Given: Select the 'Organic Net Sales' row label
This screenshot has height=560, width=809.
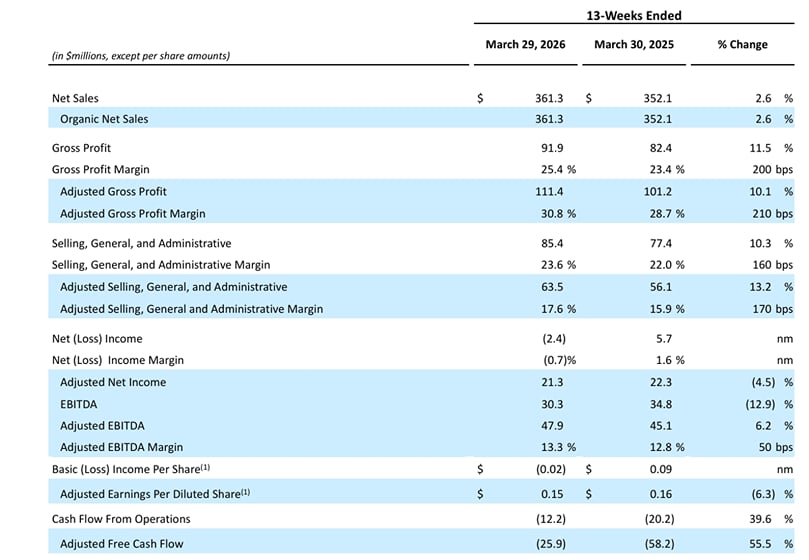Looking at the screenshot, I should click(104, 119).
